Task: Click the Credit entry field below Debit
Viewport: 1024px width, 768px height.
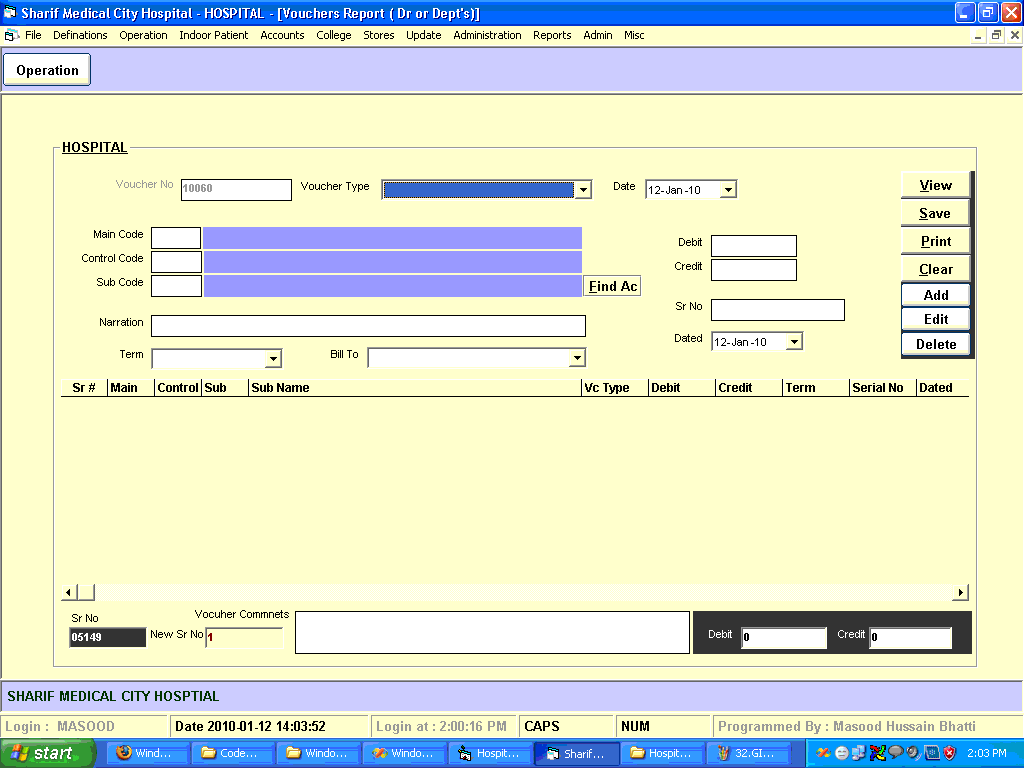Action: point(754,270)
